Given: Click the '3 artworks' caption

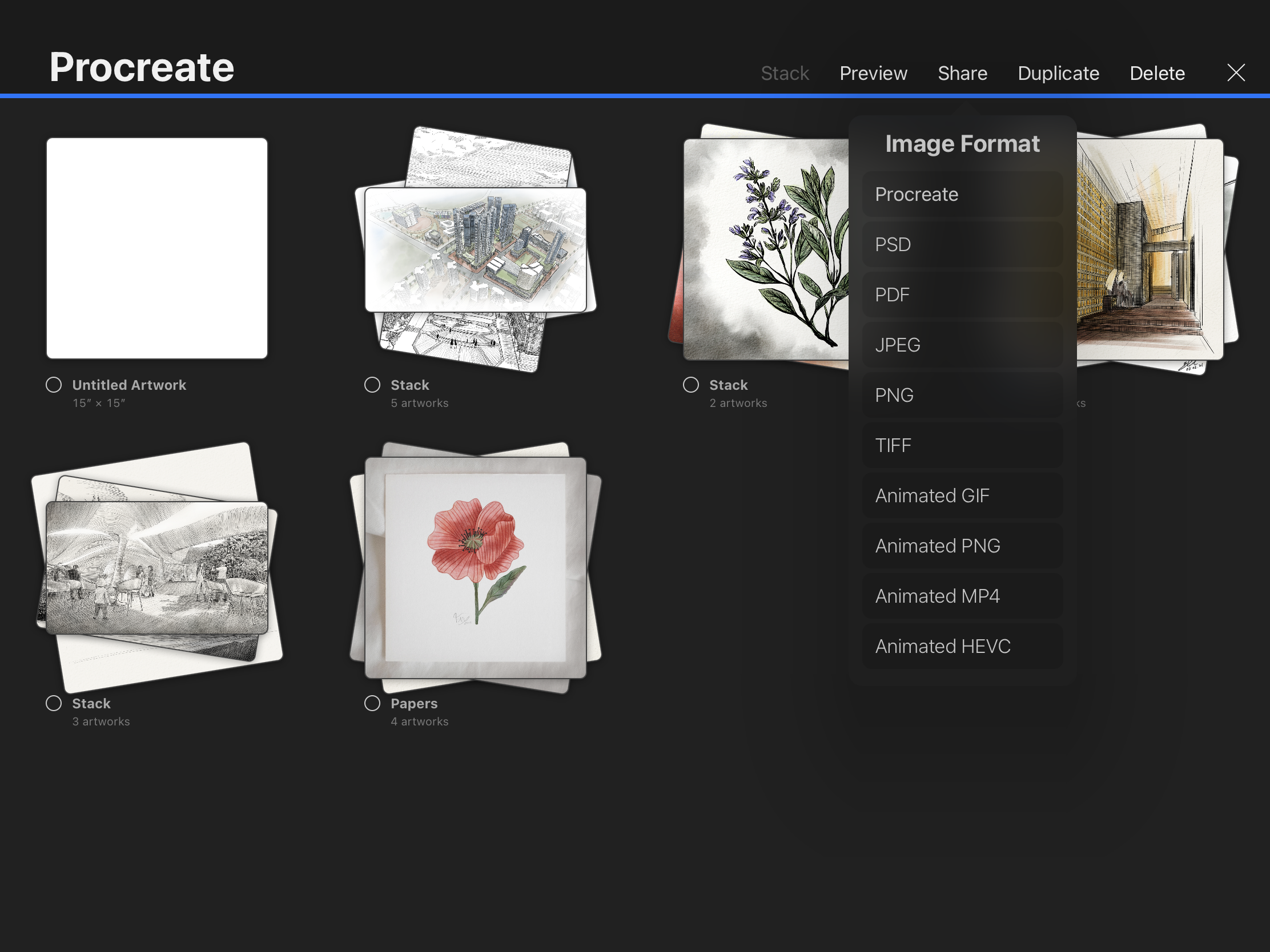Looking at the screenshot, I should (101, 722).
